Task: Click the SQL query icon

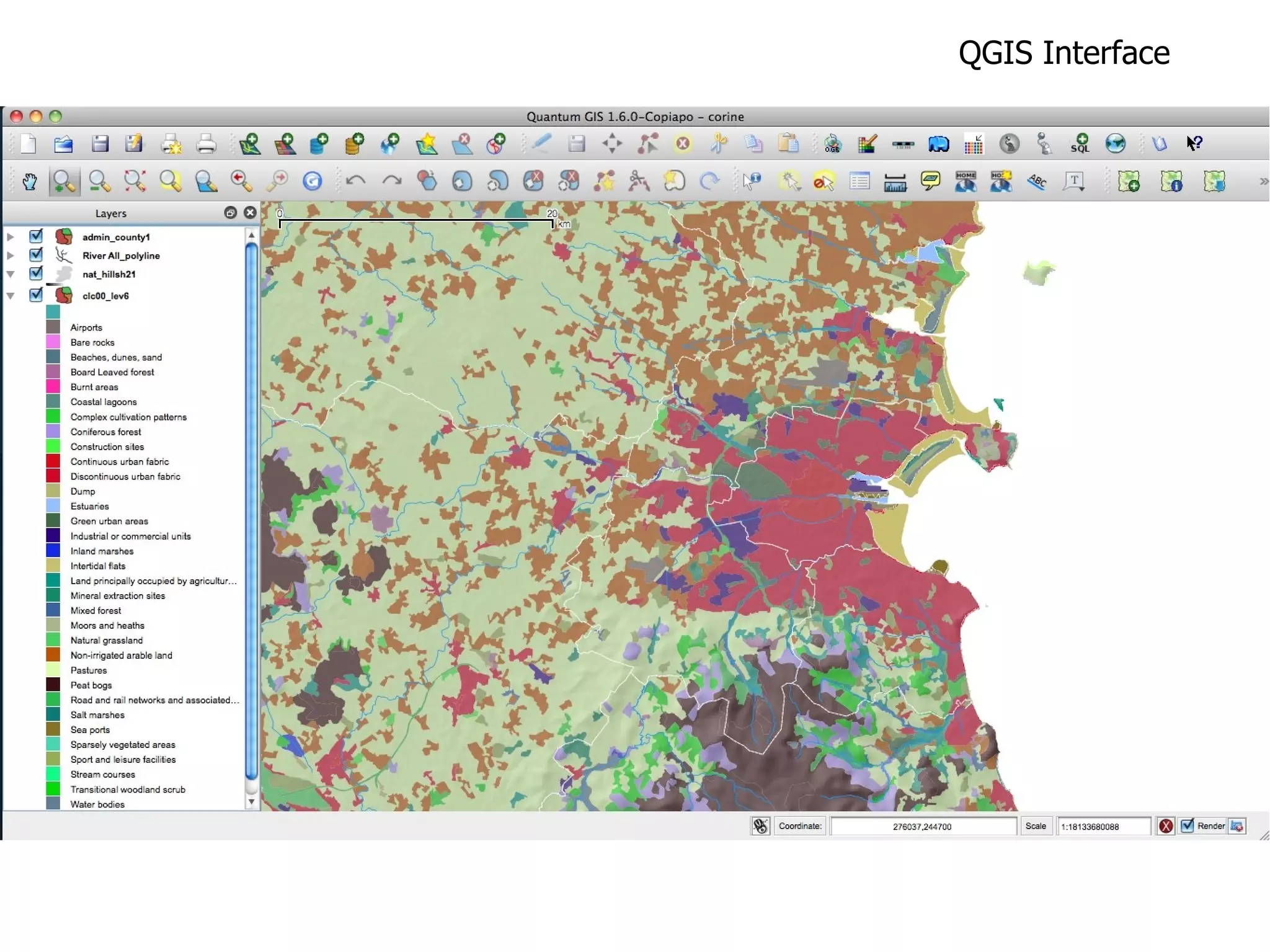Action: click(x=1080, y=144)
